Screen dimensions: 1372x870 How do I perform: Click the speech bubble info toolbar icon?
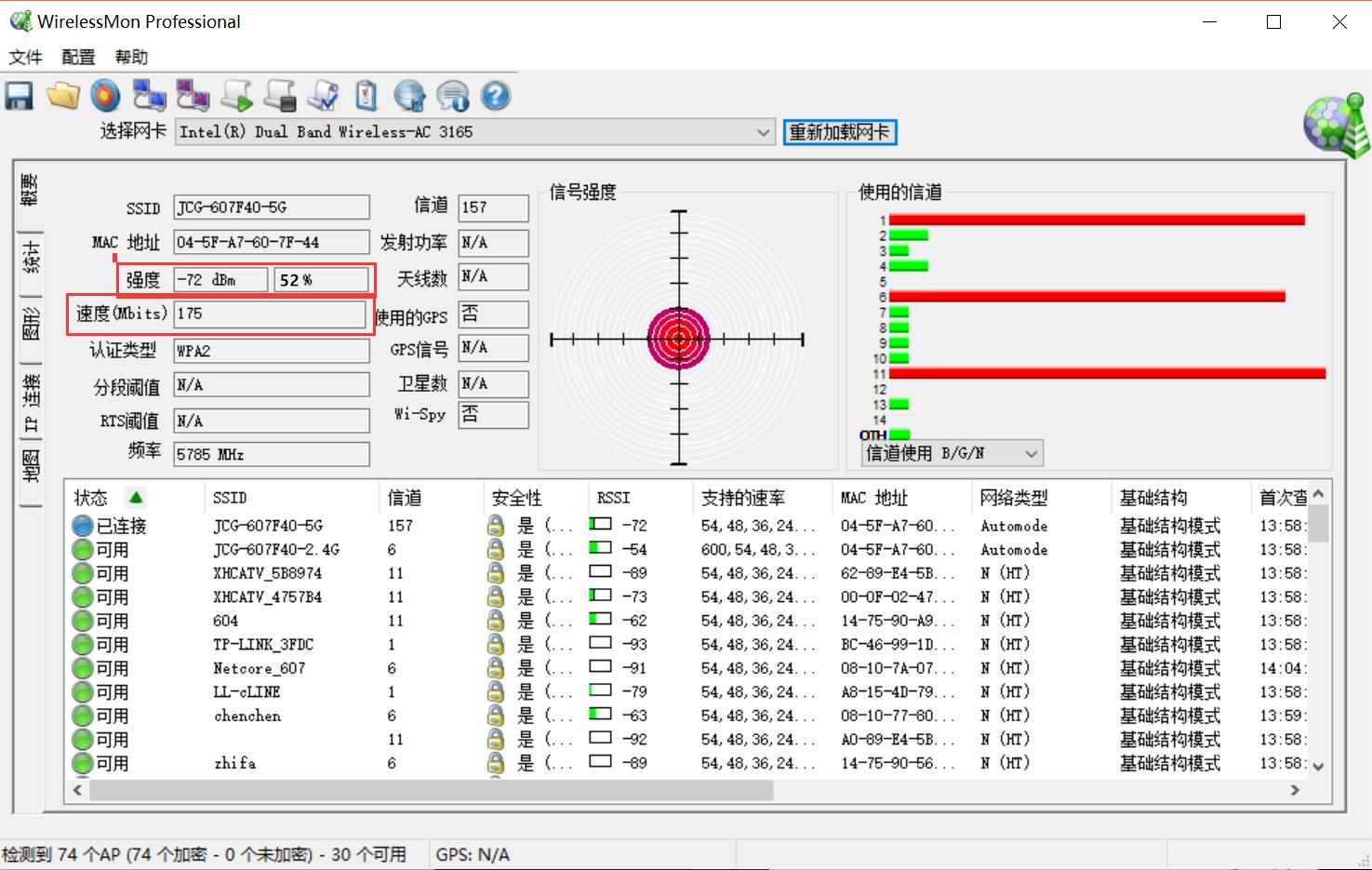[453, 96]
